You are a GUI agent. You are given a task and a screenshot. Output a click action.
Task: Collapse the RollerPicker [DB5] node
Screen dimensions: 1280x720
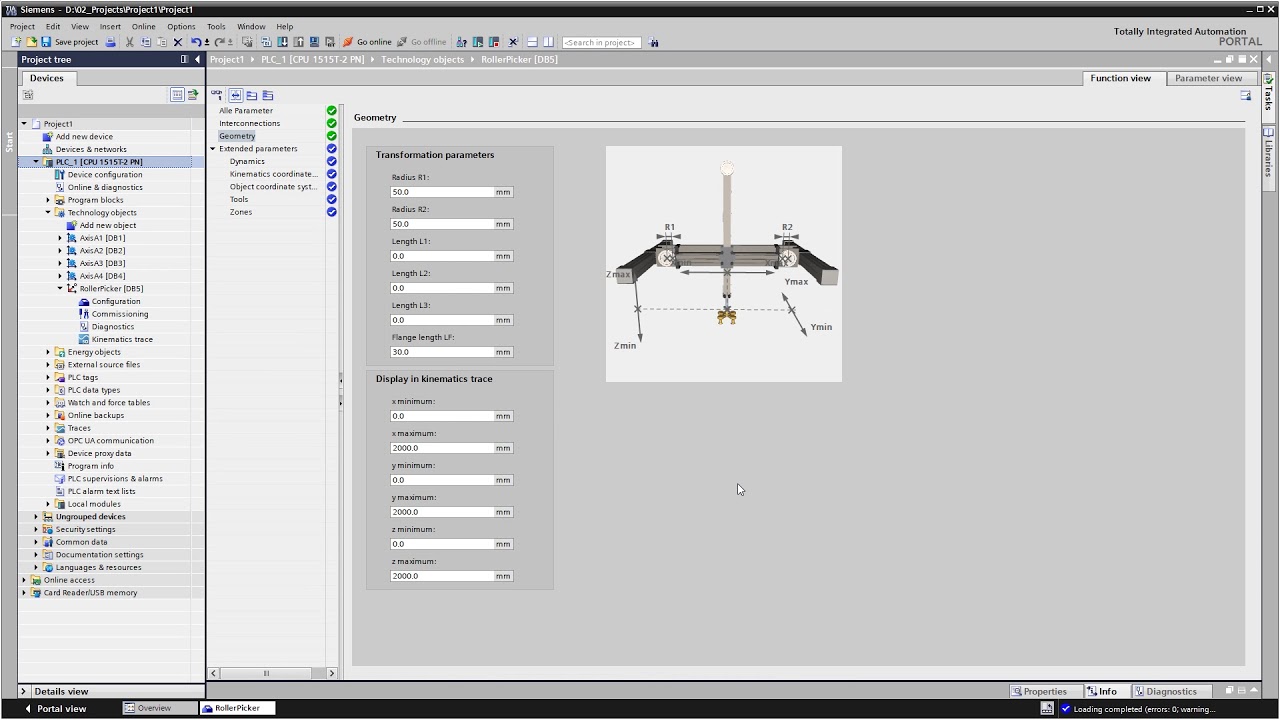(x=60, y=289)
